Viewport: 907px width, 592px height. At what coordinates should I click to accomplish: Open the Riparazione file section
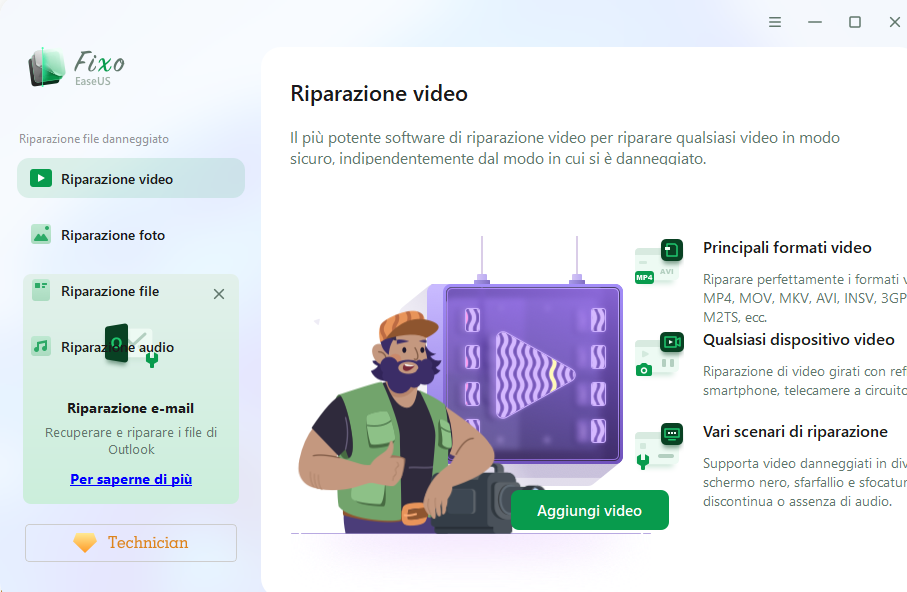[x=110, y=291]
